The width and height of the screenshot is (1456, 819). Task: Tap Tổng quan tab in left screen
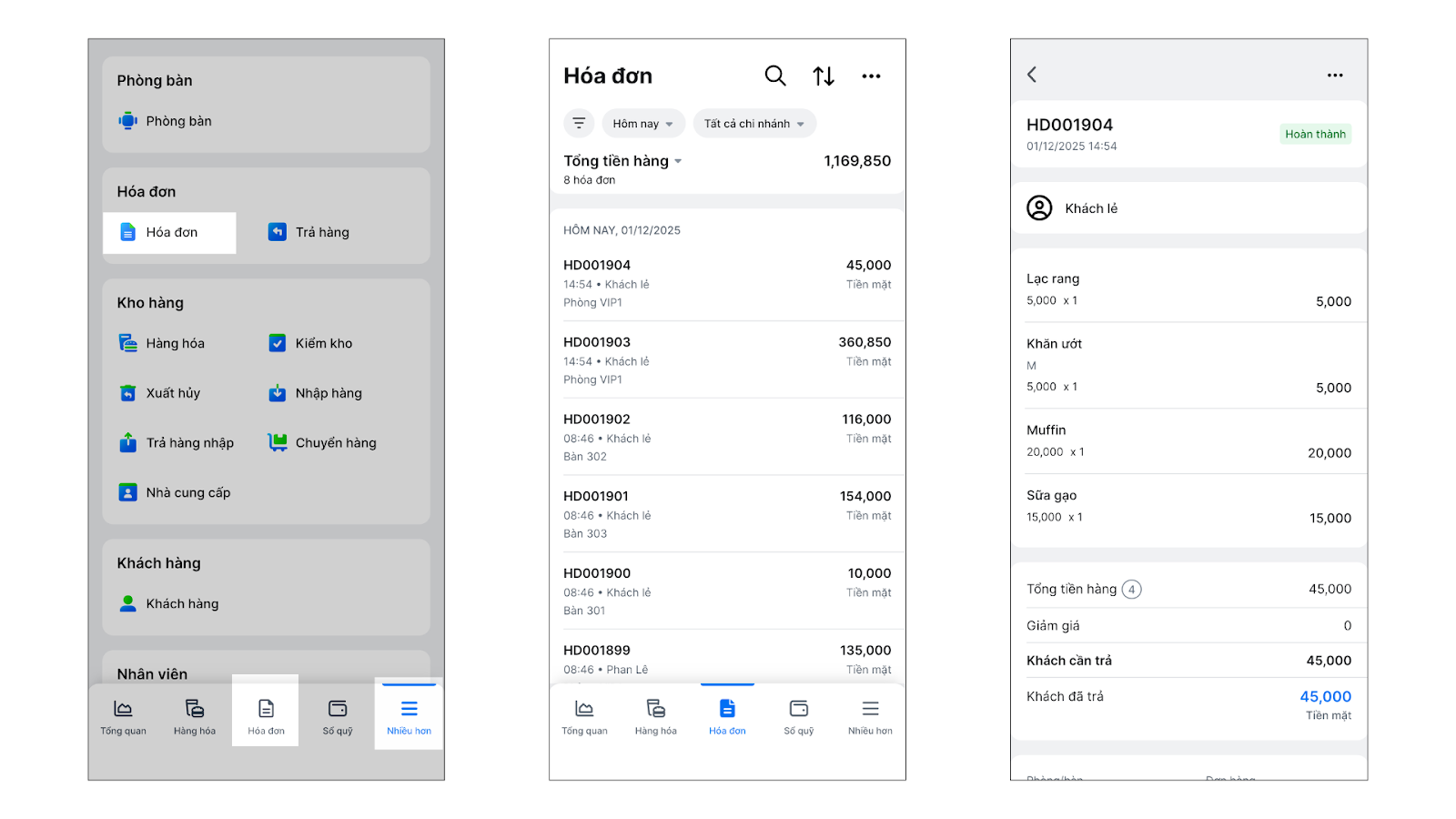[x=123, y=717]
